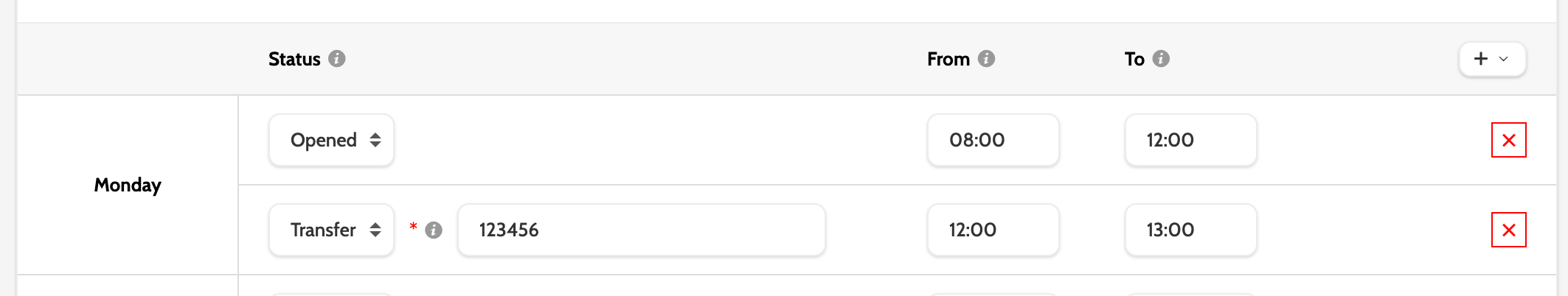
Task: Click the info icon beside Status
Action: [337, 59]
